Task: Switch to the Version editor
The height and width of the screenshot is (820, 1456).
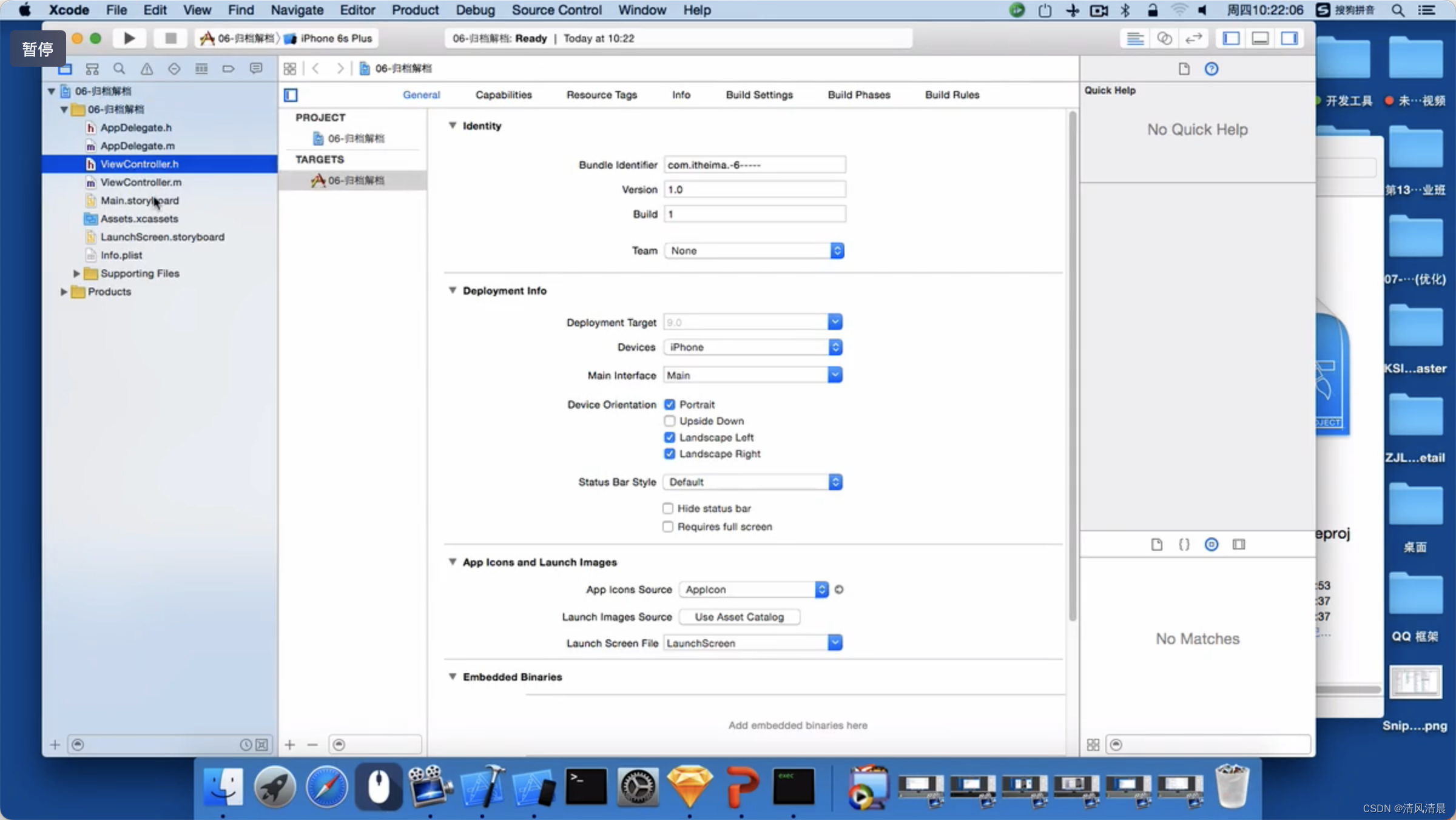Action: (1193, 38)
